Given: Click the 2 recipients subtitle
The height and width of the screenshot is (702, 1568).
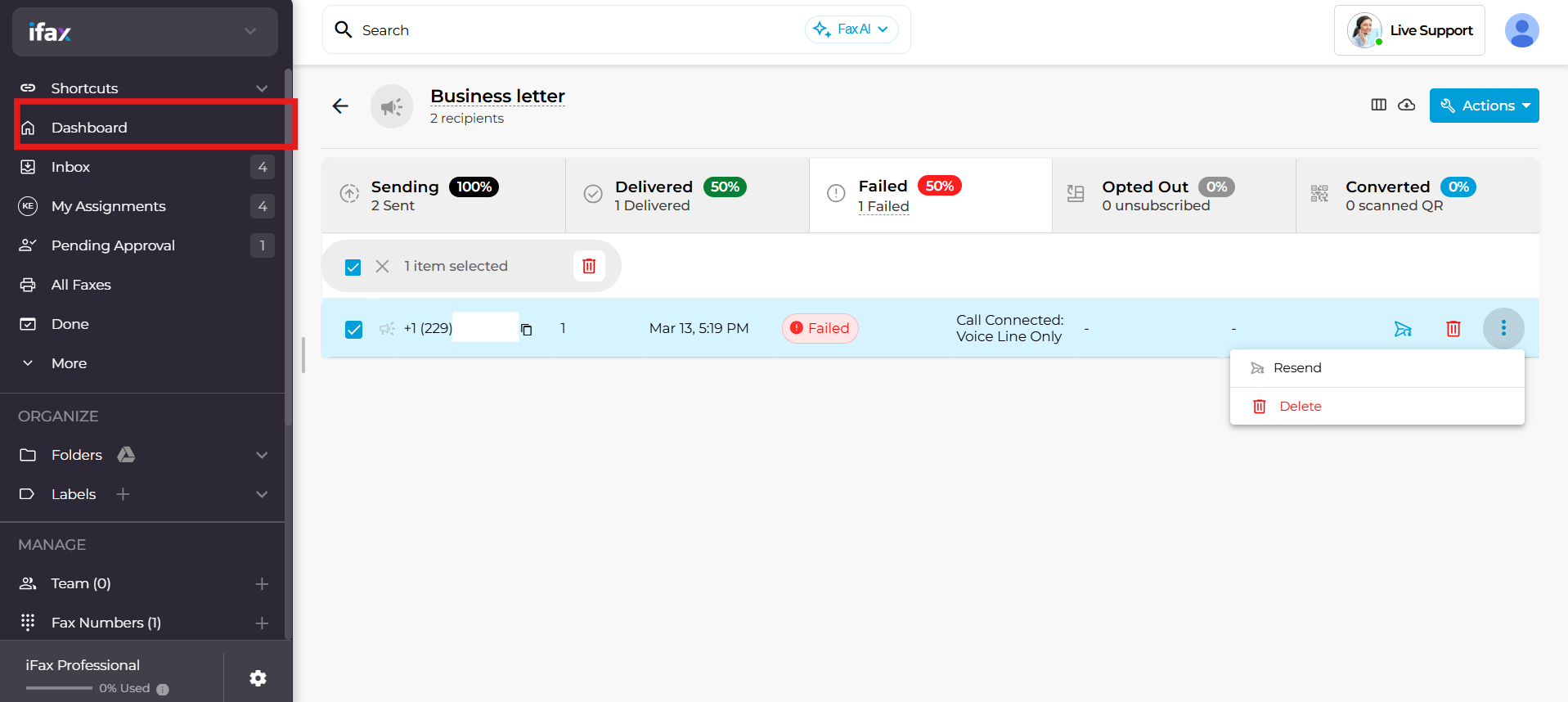Looking at the screenshot, I should point(467,119).
